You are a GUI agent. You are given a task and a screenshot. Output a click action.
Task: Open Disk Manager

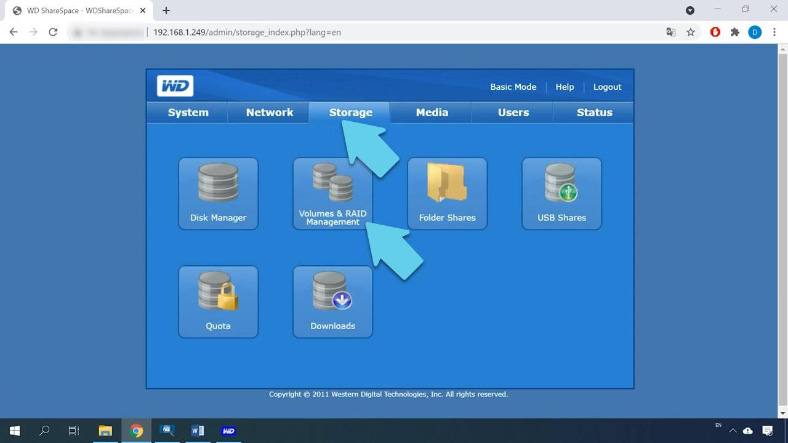218,194
